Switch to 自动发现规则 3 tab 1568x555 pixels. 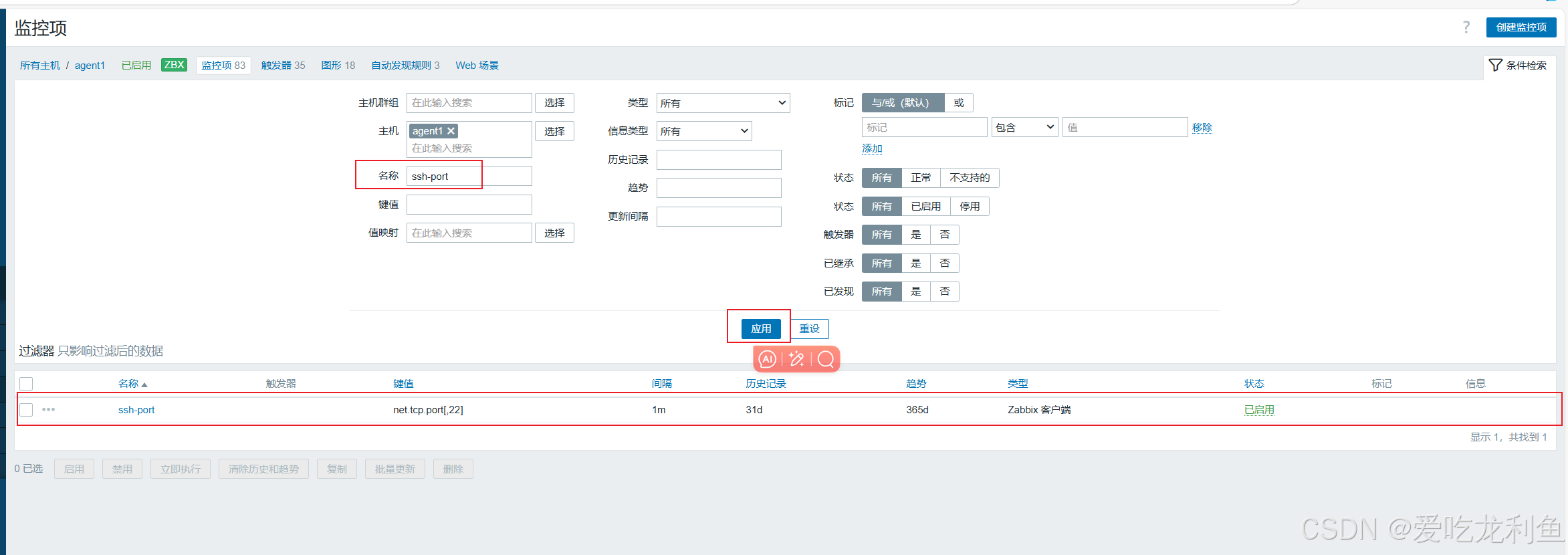(x=405, y=65)
